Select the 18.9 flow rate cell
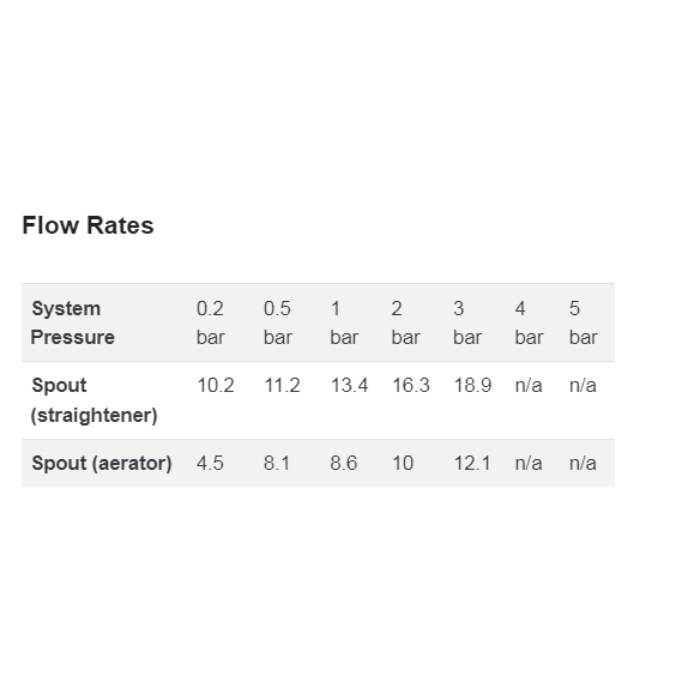 click(472, 385)
